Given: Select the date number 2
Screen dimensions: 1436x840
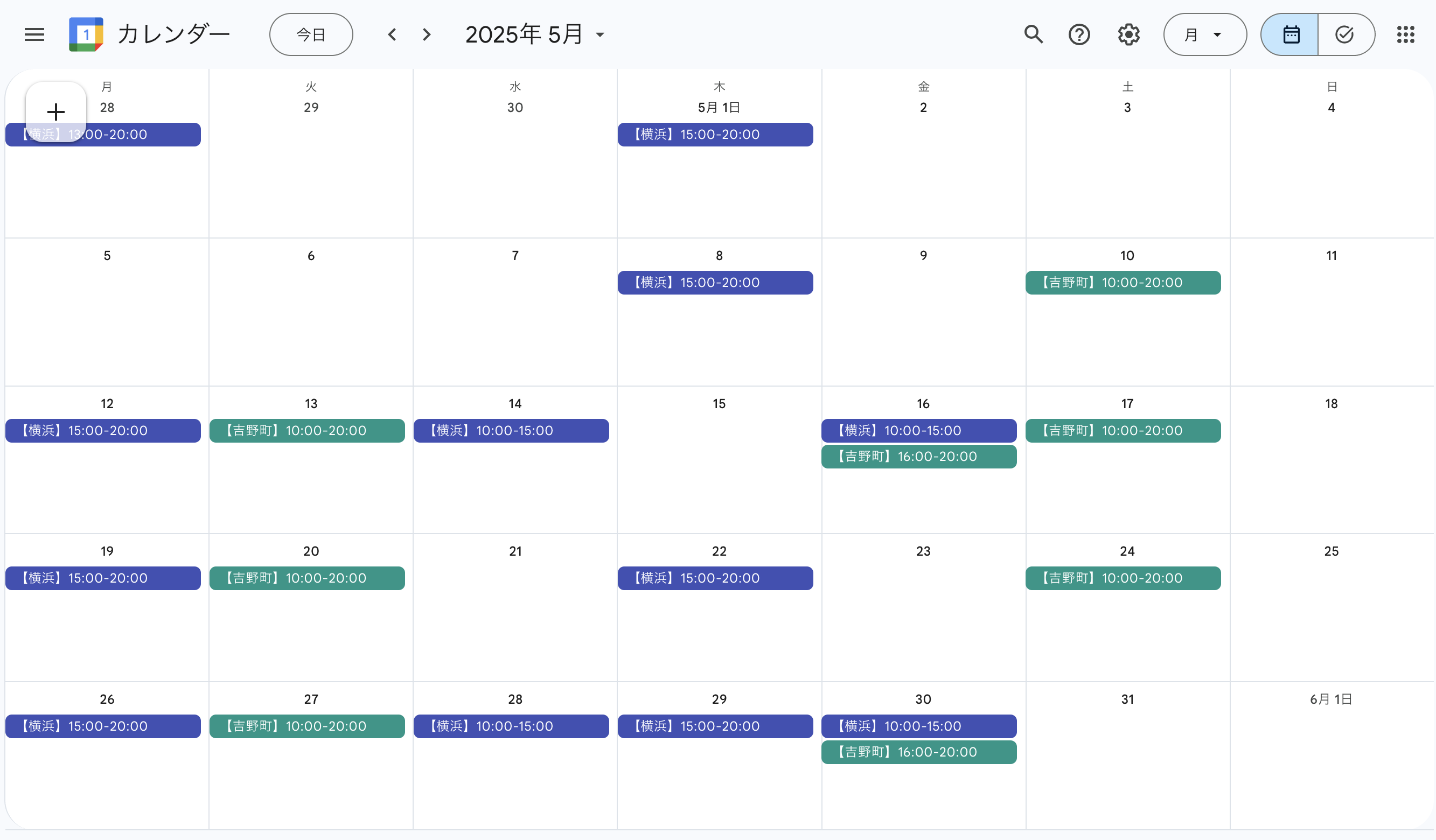Looking at the screenshot, I should (923, 108).
